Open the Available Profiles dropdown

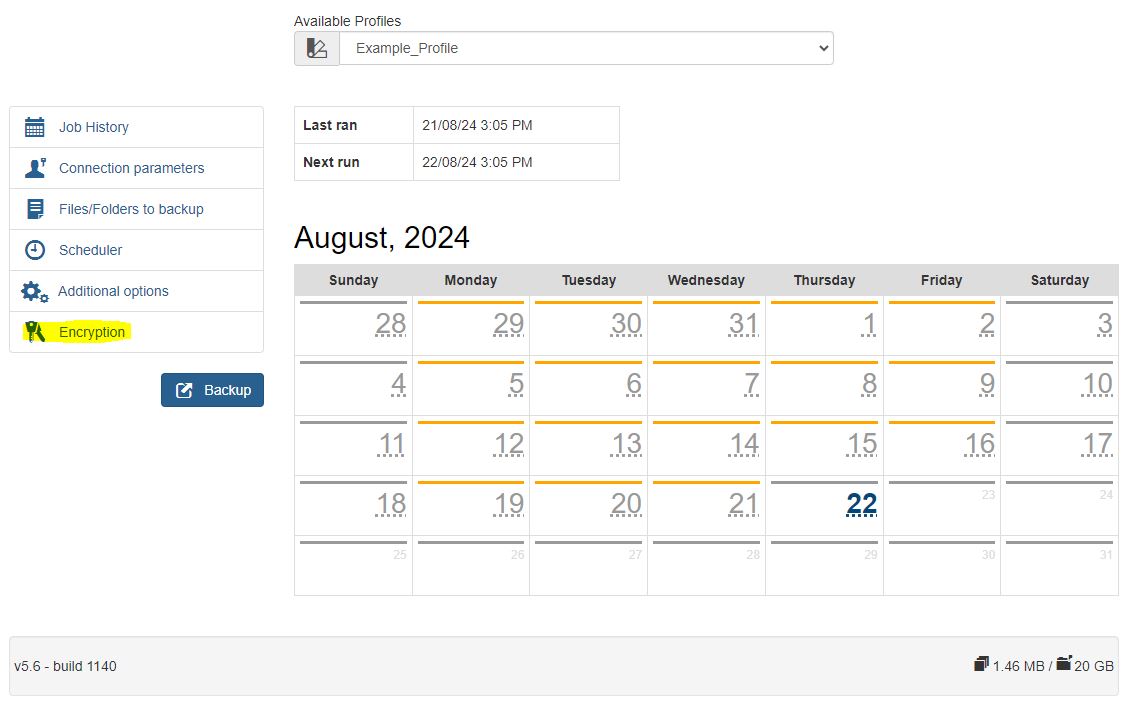pyautogui.click(x=586, y=48)
